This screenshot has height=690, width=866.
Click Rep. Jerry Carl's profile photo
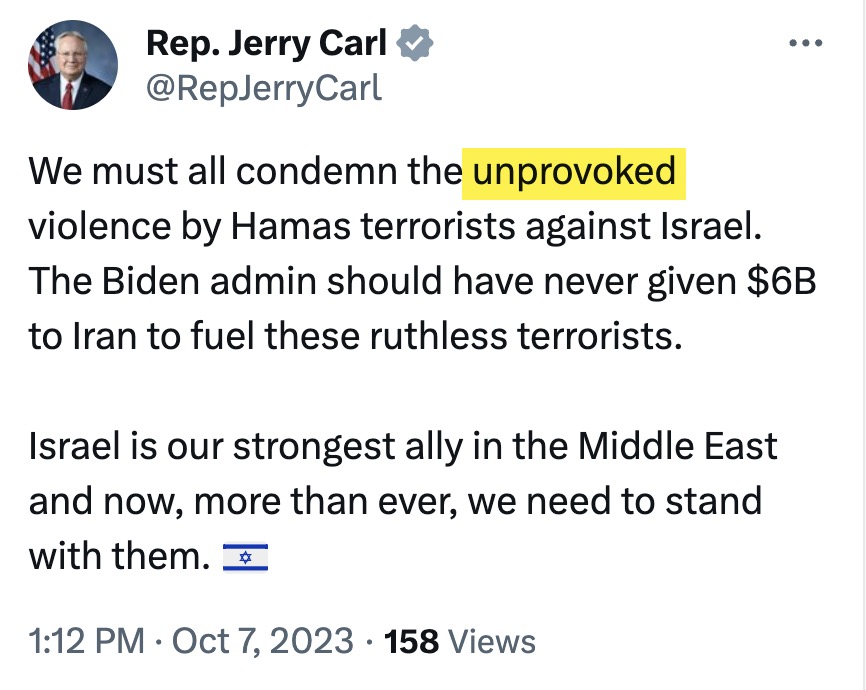pyautogui.click(x=72, y=66)
